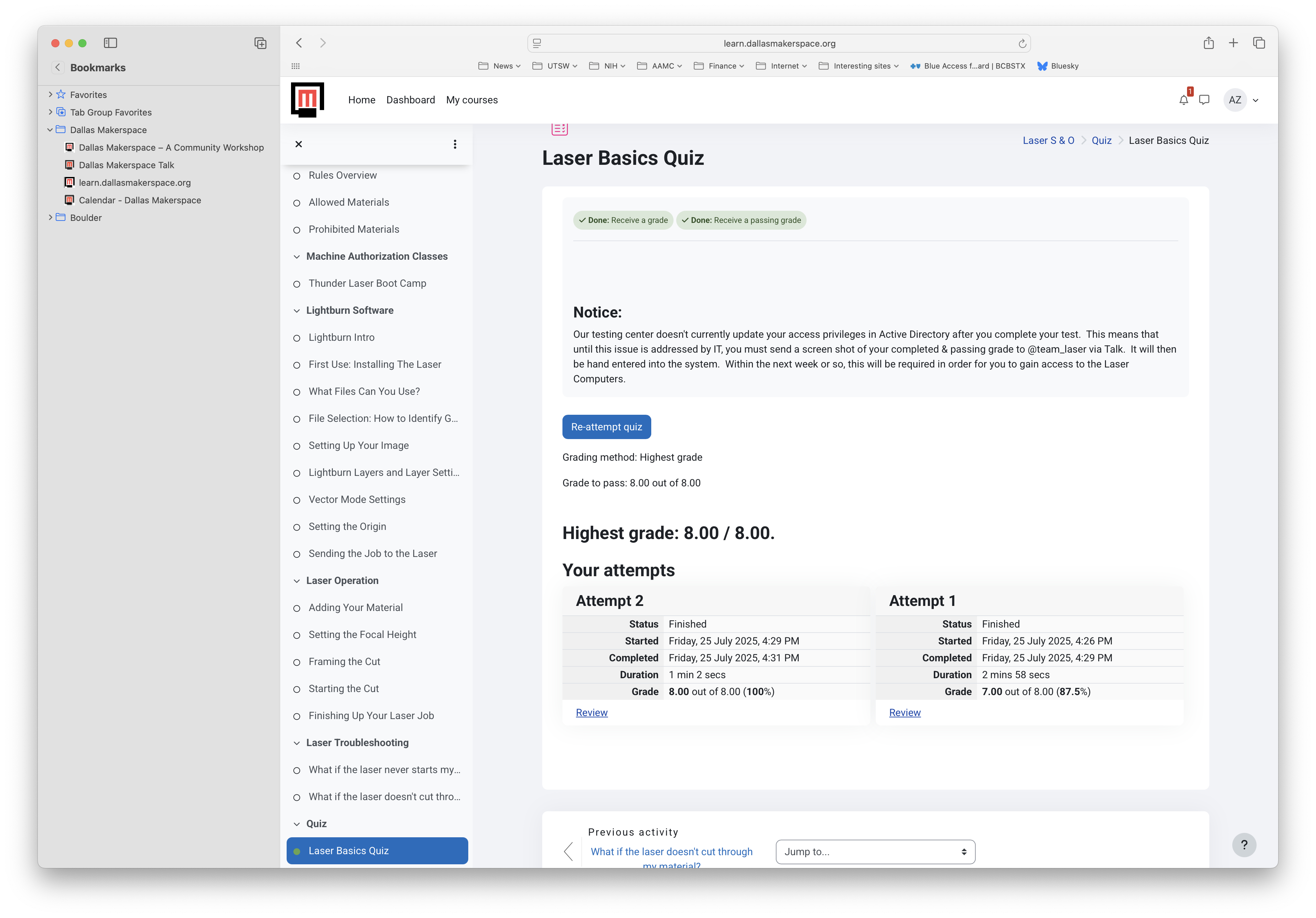Screen dimensions: 1316x918
Task: Open Review link for Attempt 1
Action: pyautogui.click(x=904, y=712)
